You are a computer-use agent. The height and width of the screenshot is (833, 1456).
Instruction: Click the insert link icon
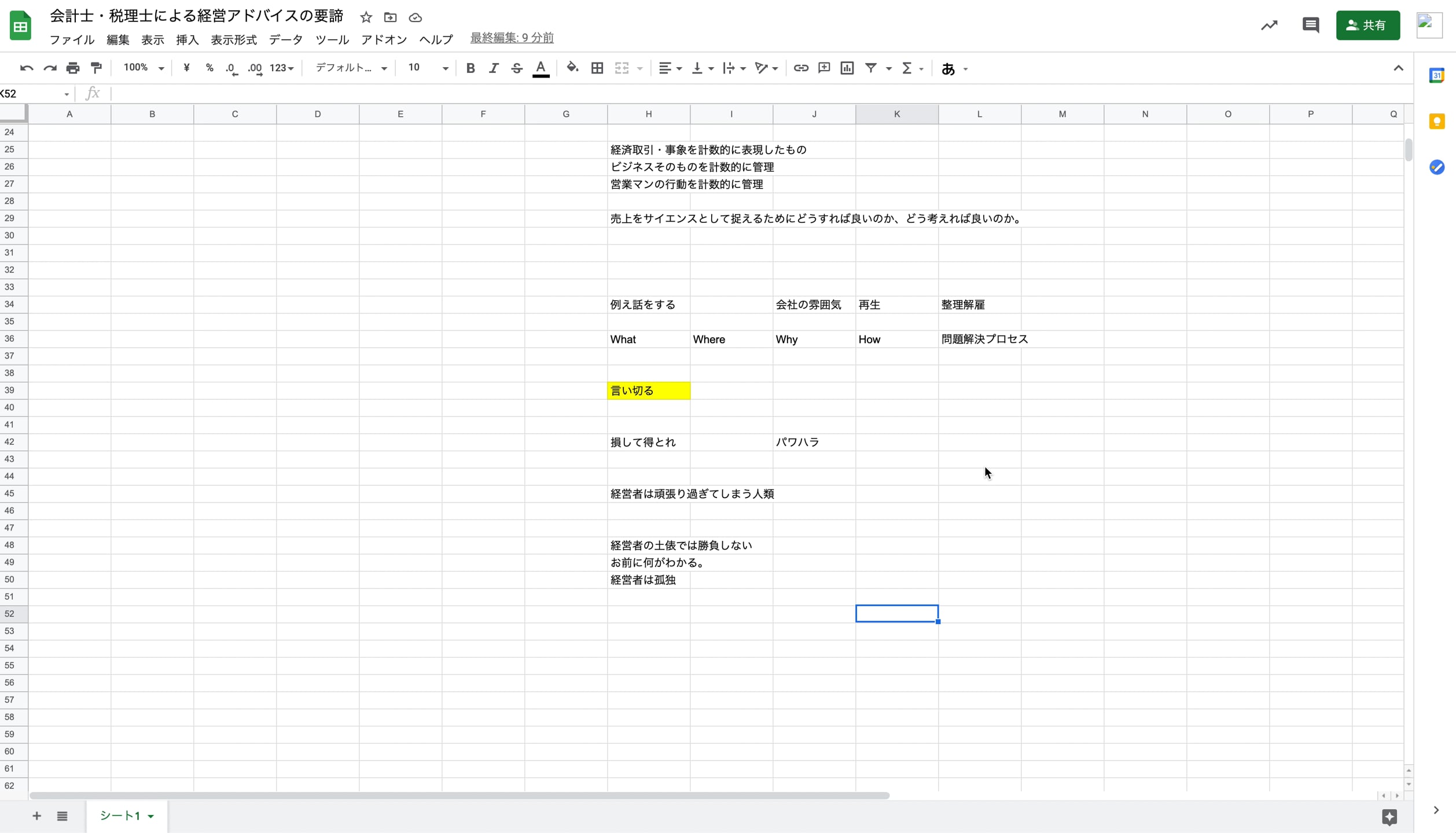pyautogui.click(x=800, y=68)
